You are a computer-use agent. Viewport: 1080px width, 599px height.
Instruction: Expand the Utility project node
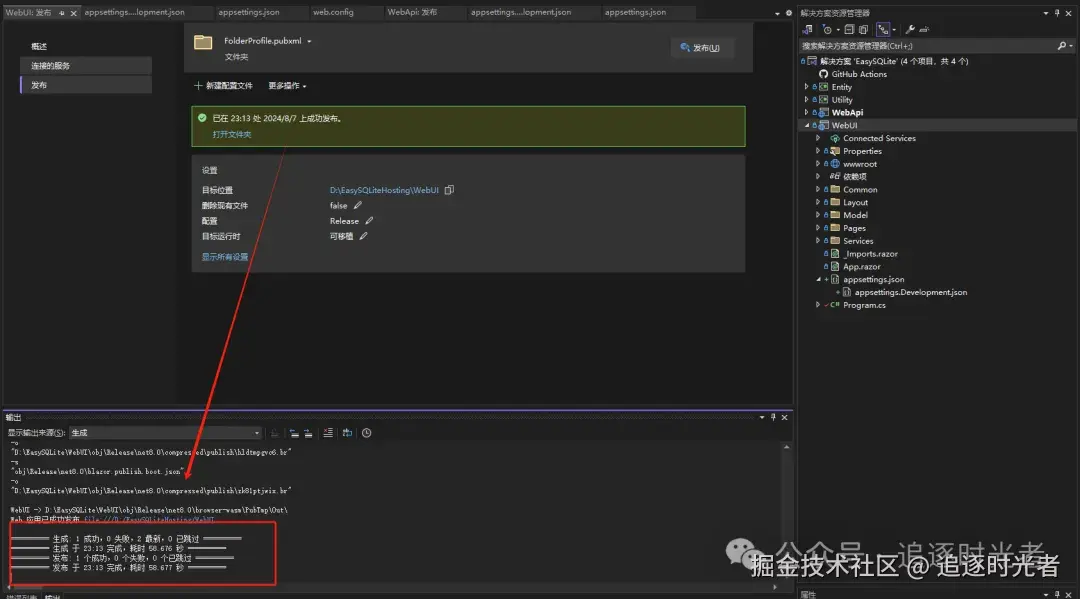click(x=807, y=100)
